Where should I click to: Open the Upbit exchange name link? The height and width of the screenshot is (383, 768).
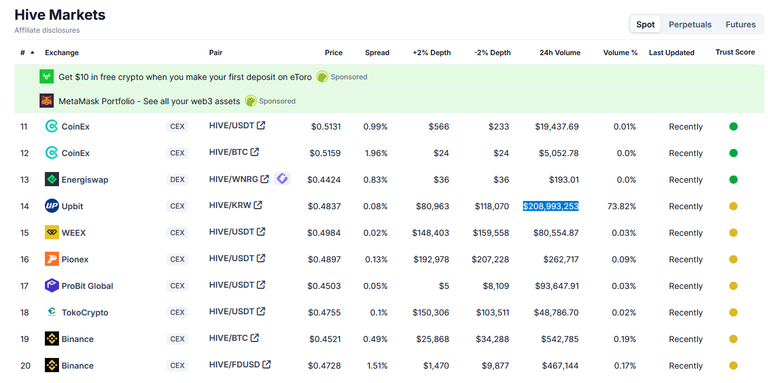[x=72, y=206]
